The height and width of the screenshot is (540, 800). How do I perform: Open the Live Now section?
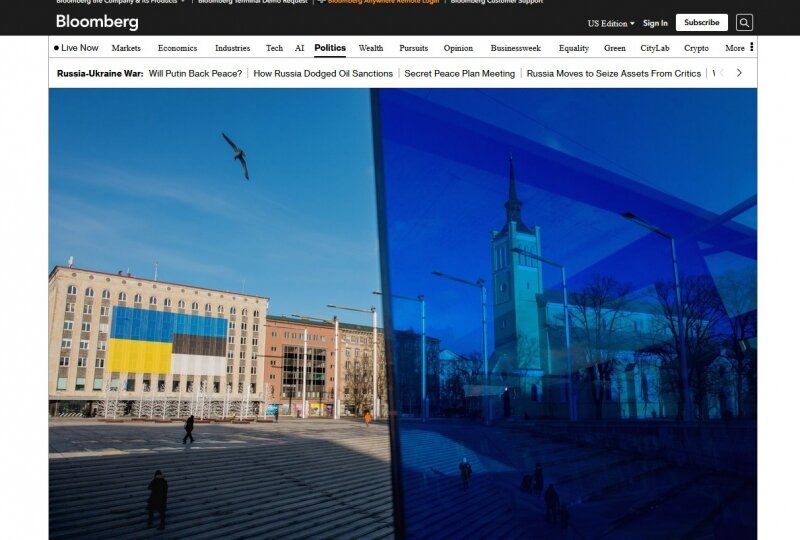(76, 48)
